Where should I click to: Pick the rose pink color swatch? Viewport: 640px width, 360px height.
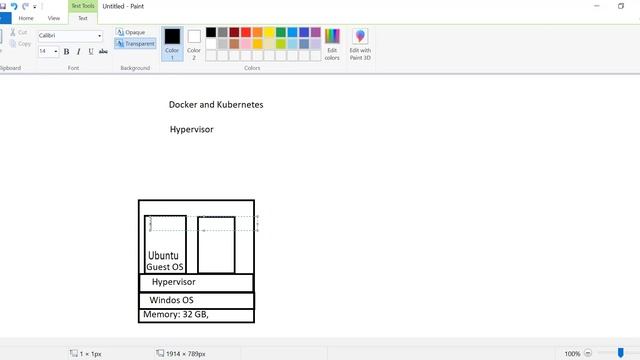point(246,44)
